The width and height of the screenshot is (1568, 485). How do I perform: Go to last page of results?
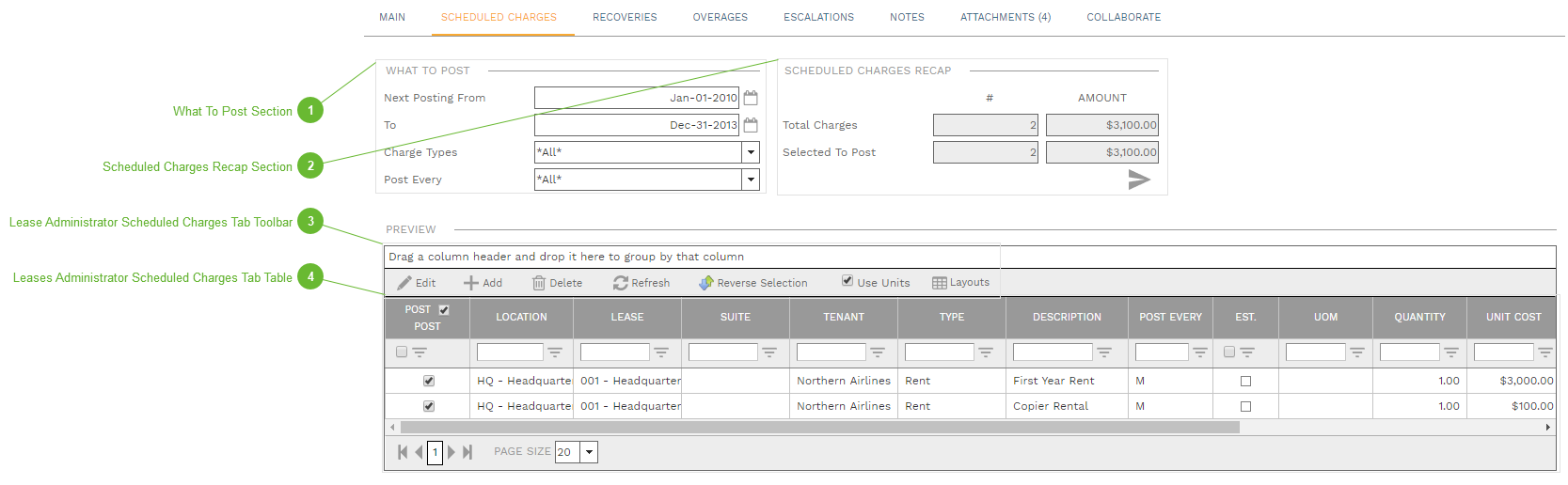[467, 452]
